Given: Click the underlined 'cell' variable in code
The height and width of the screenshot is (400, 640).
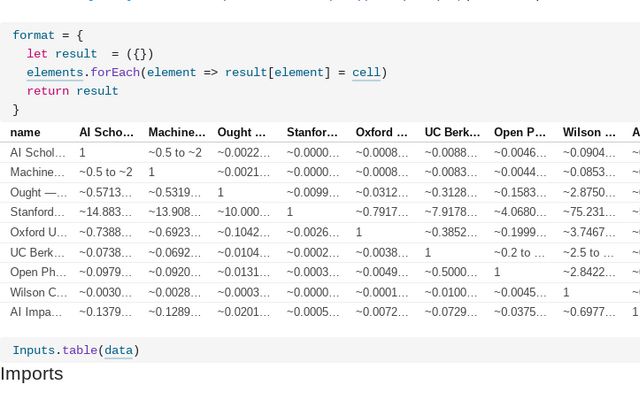Looking at the screenshot, I should pyautogui.click(x=366, y=72).
